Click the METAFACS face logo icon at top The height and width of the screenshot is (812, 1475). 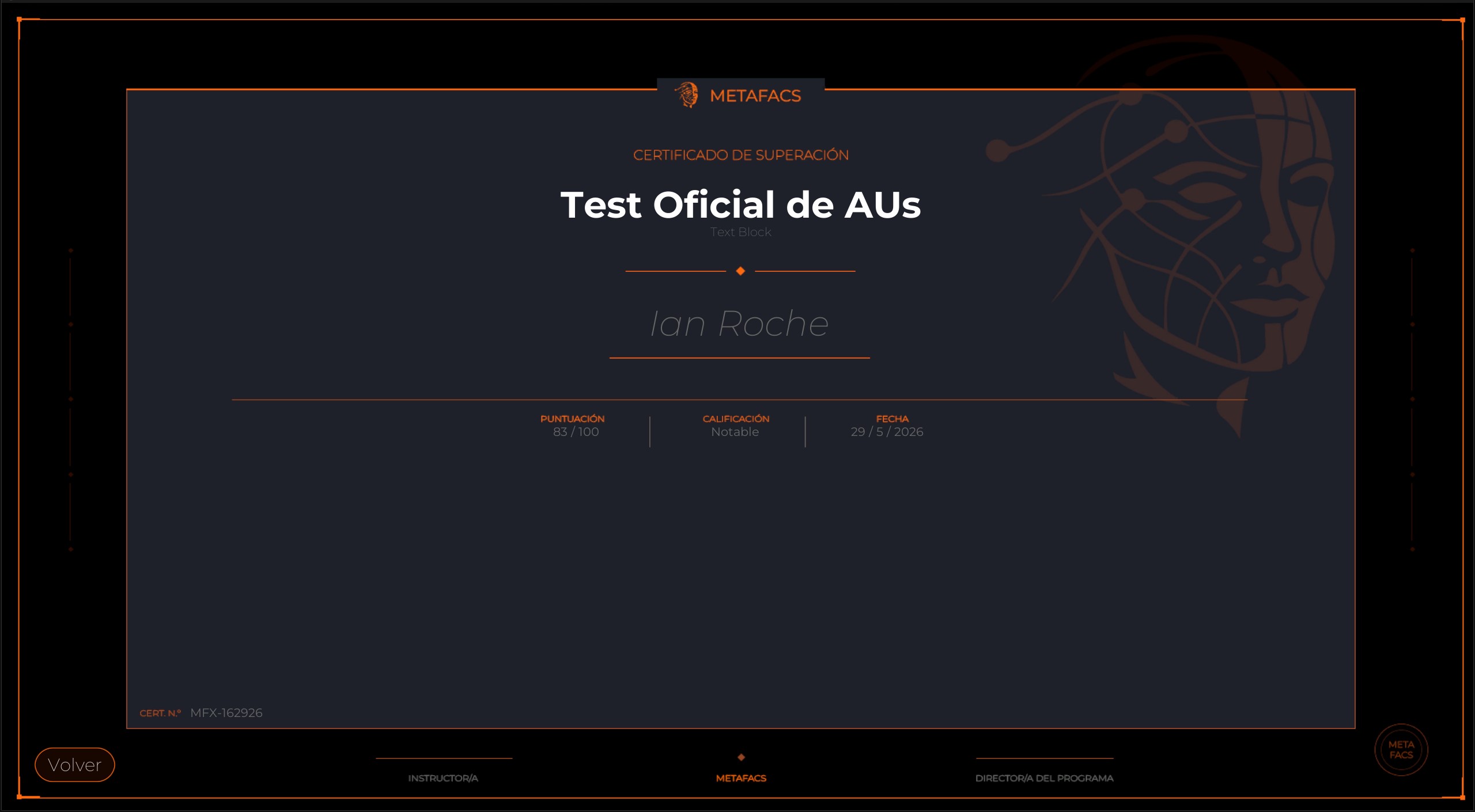(x=687, y=95)
